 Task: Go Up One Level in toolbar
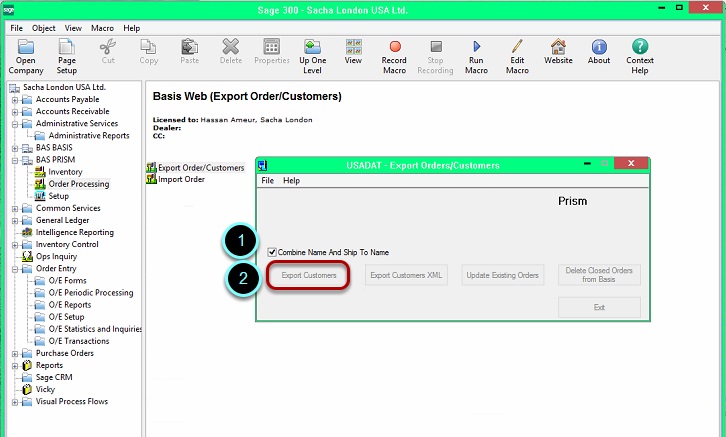click(313, 47)
